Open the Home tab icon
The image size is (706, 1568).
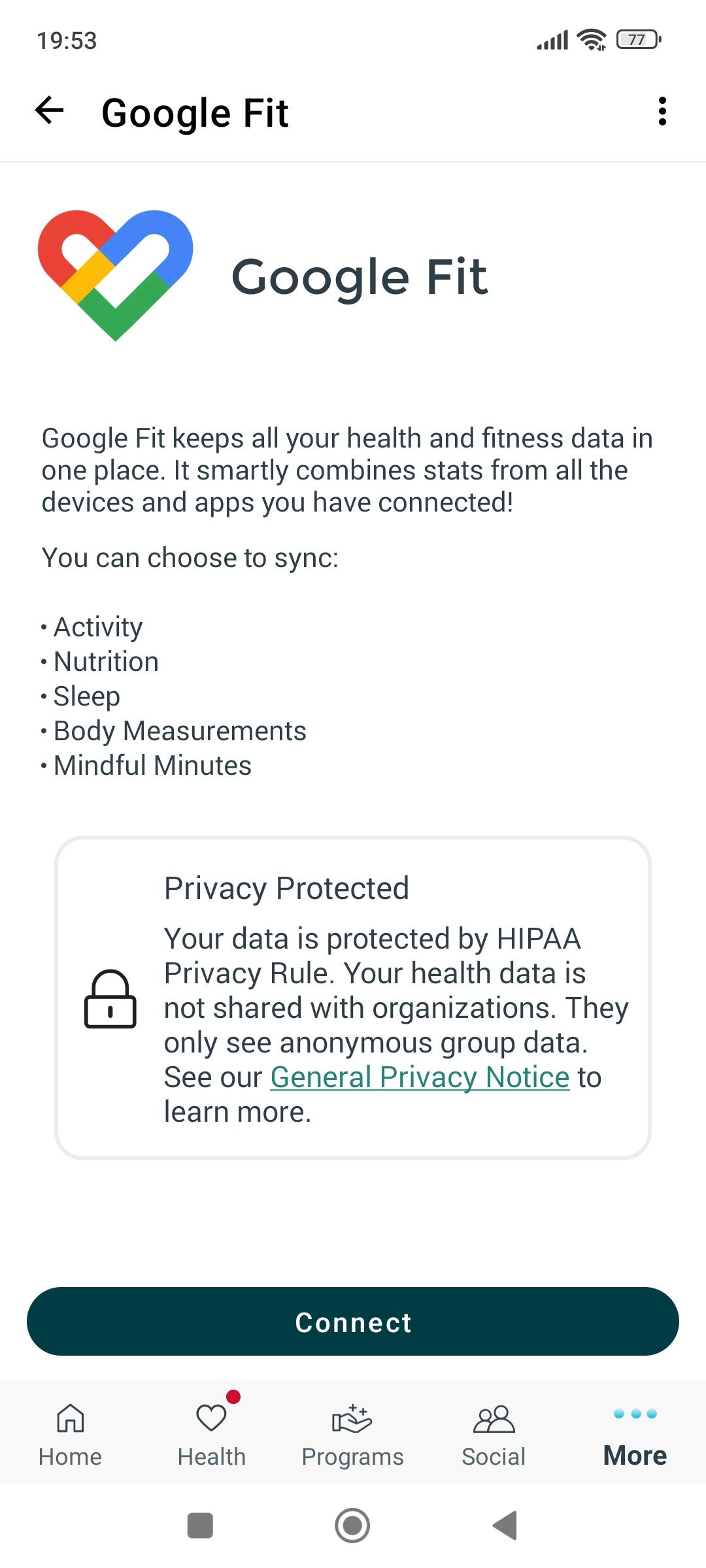click(70, 1419)
